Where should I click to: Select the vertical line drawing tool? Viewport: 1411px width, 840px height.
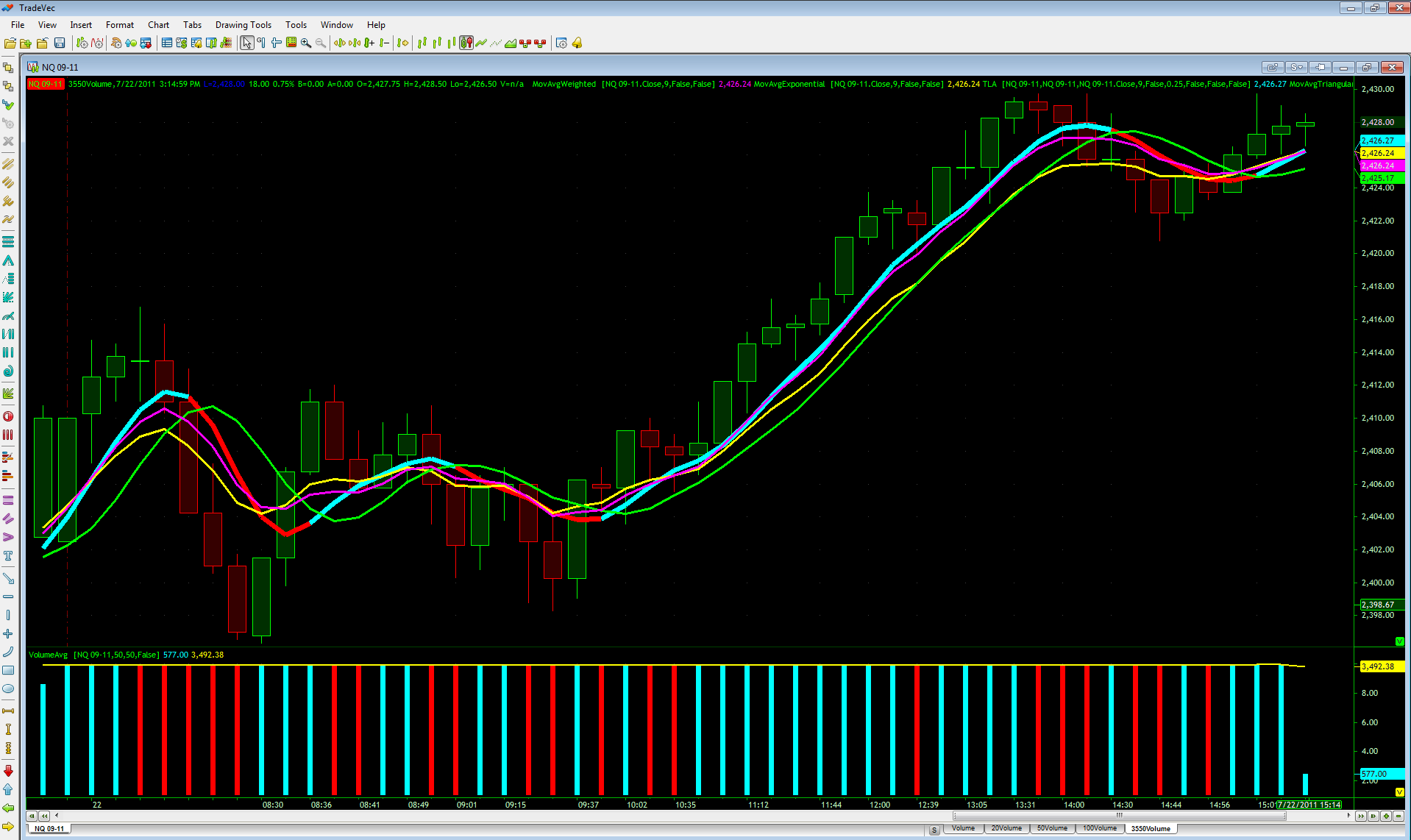[x=8, y=615]
